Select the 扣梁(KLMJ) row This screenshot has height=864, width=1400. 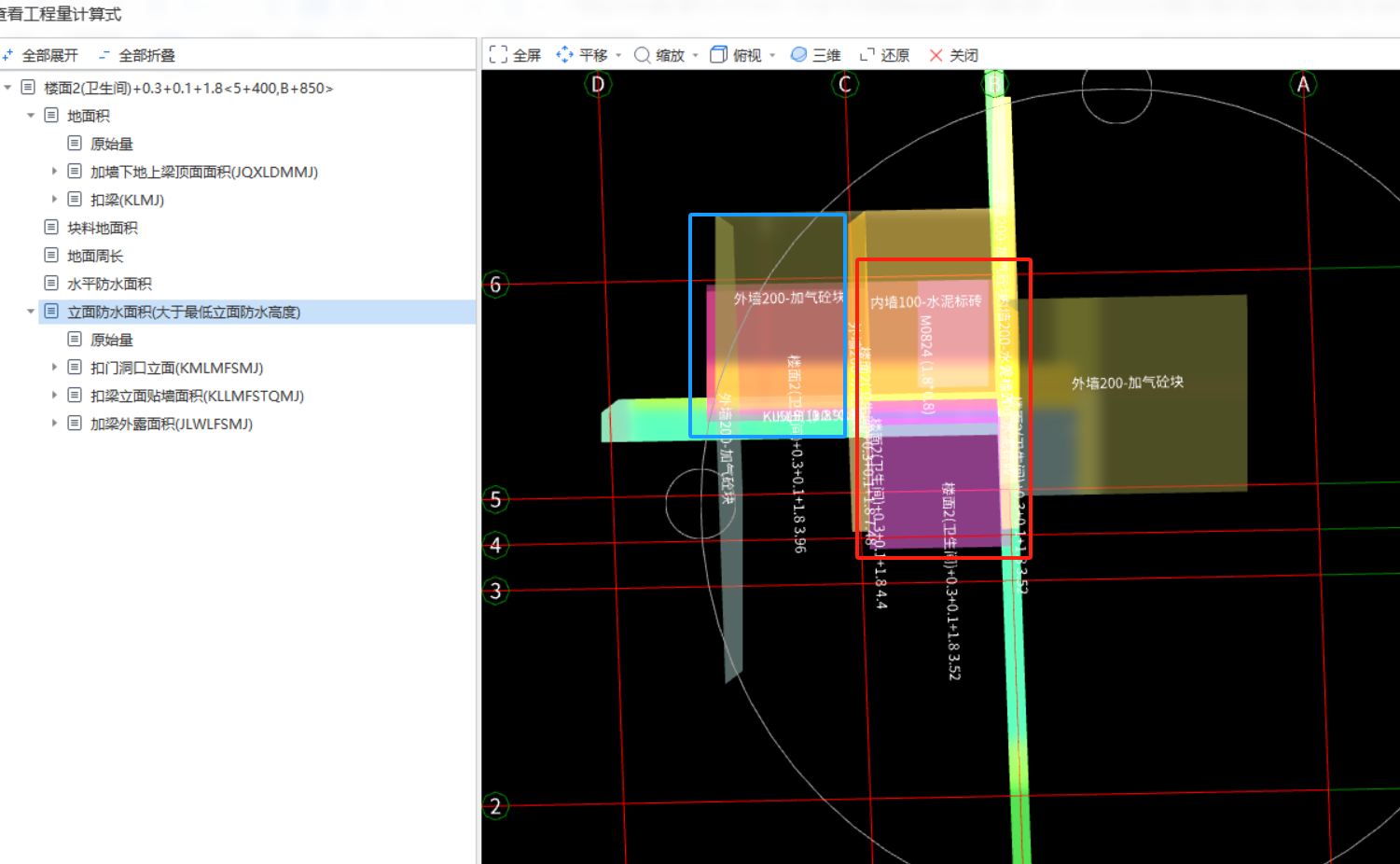[127, 200]
